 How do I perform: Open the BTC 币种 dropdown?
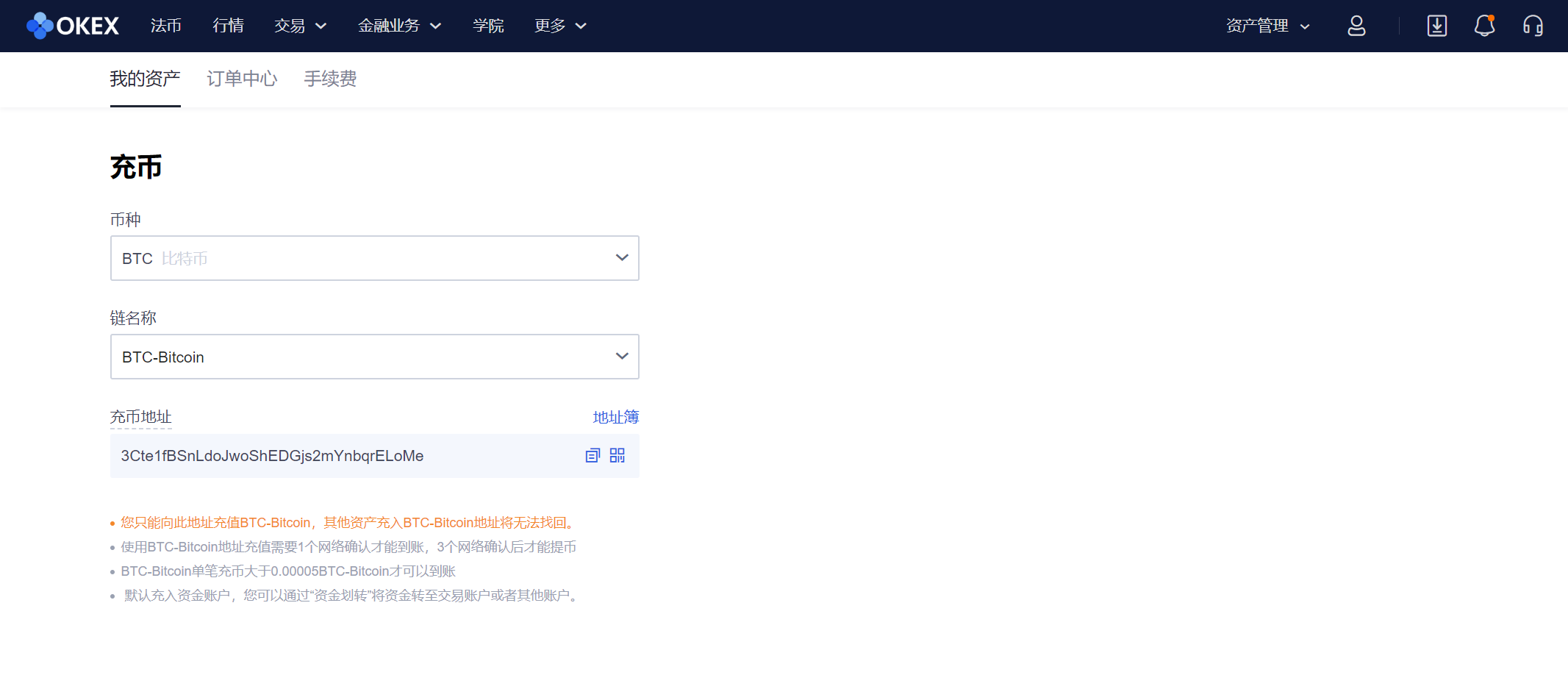tap(375, 258)
